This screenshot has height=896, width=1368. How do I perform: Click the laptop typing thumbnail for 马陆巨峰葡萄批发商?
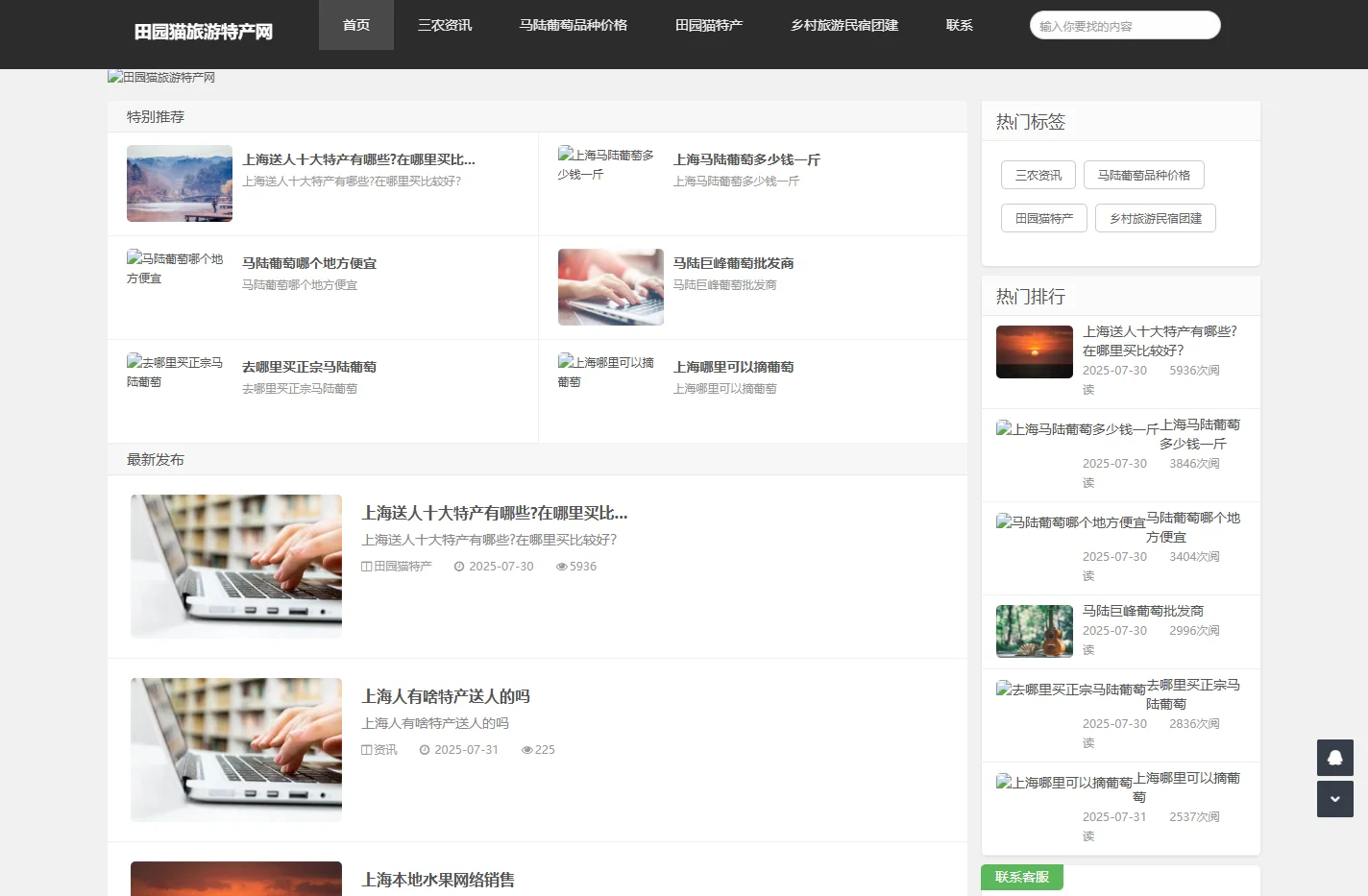(x=611, y=287)
